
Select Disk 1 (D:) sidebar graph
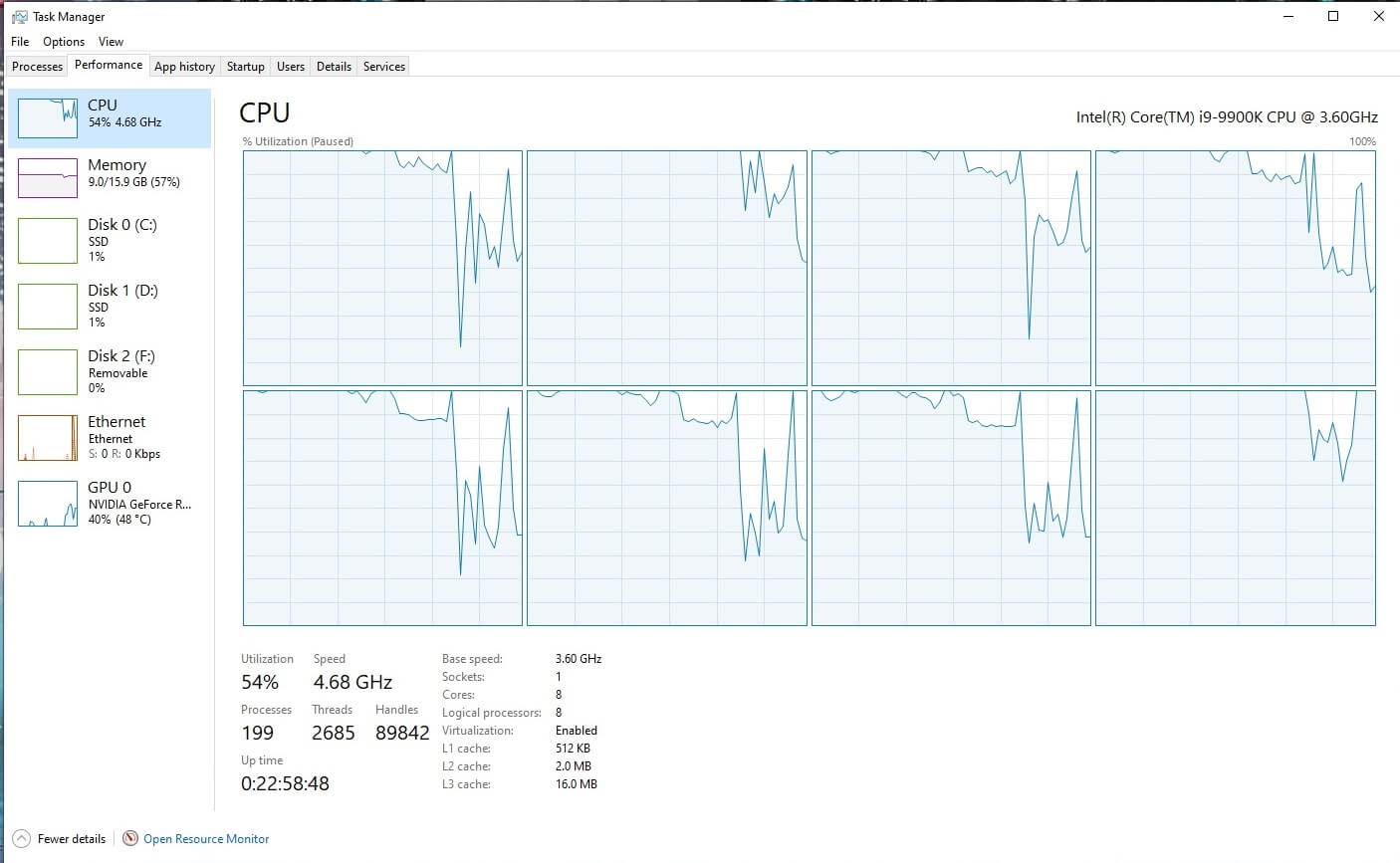click(x=48, y=307)
